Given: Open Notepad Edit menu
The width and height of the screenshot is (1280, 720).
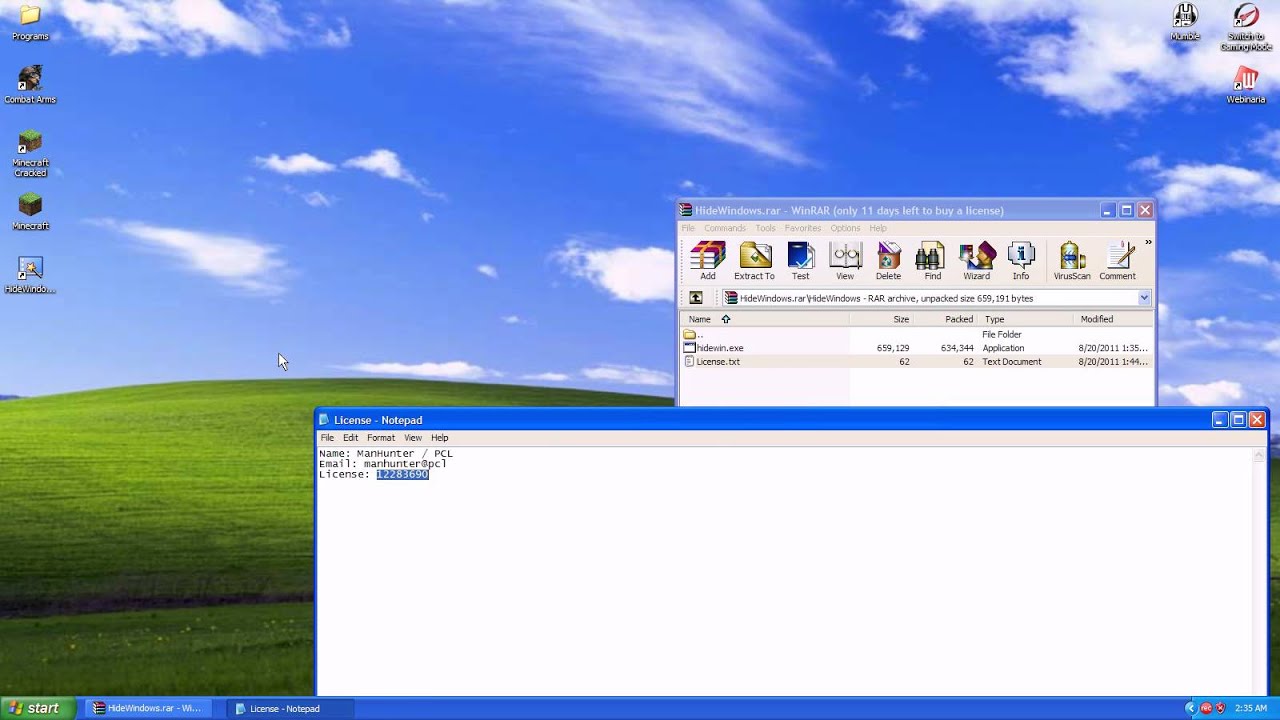Looking at the screenshot, I should tap(350, 438).
